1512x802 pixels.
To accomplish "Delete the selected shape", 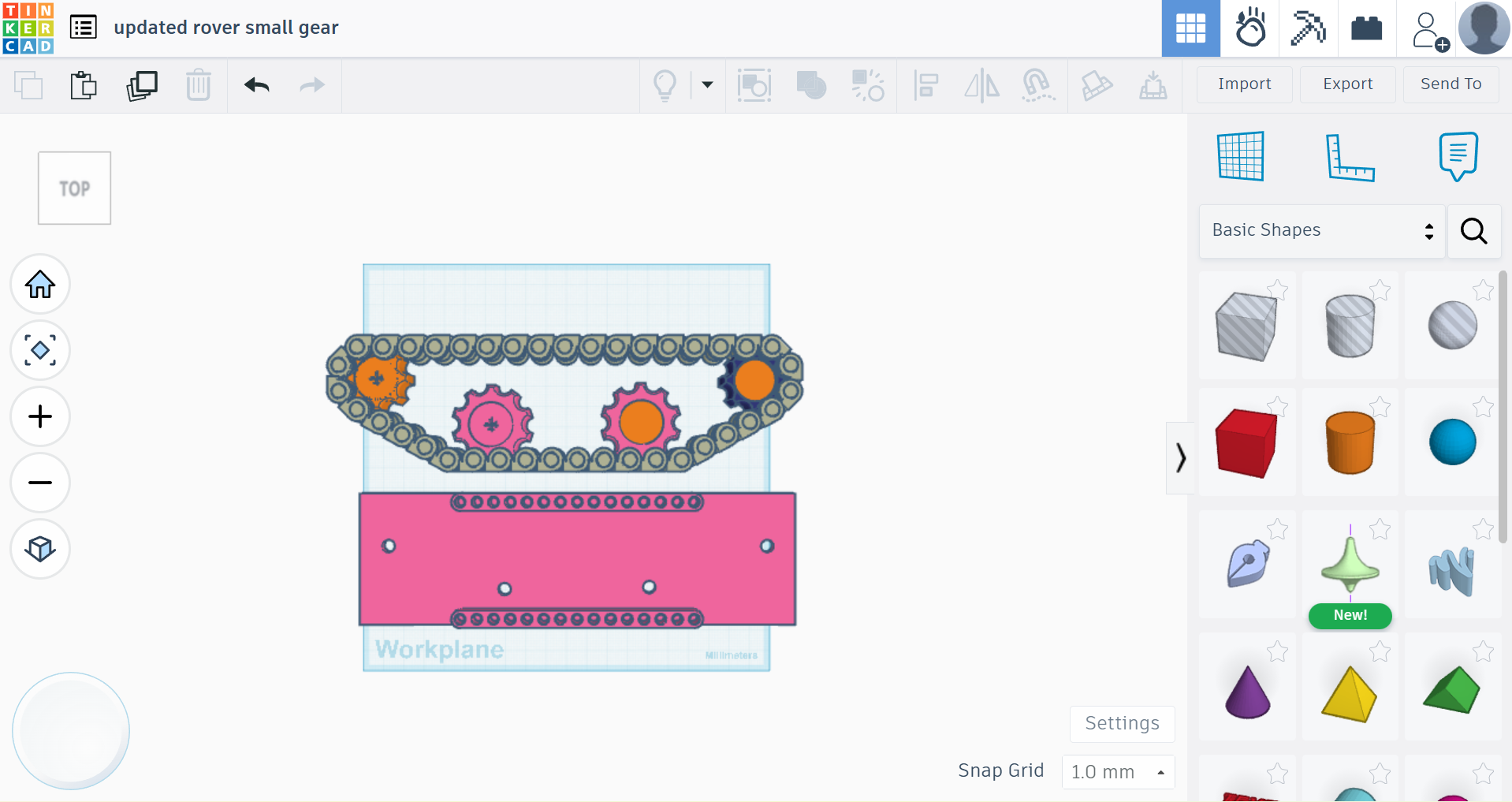I will [198, 85].
